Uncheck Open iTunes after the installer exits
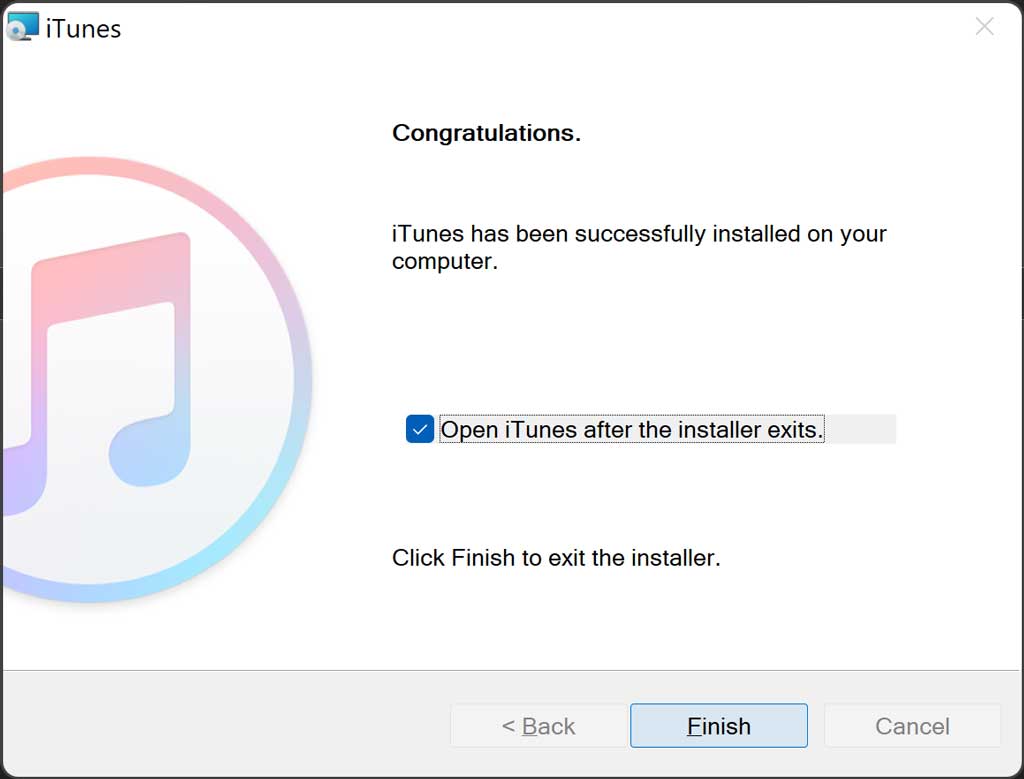 click(420, 430)
